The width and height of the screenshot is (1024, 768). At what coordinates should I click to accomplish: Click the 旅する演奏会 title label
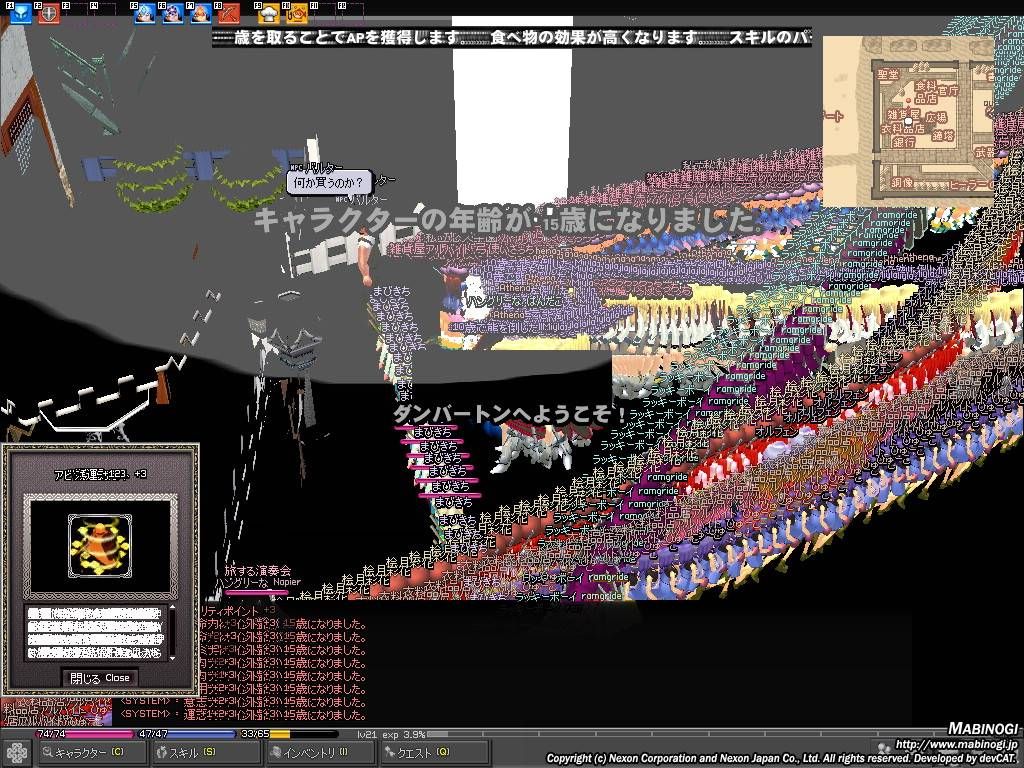coord(257,571)
